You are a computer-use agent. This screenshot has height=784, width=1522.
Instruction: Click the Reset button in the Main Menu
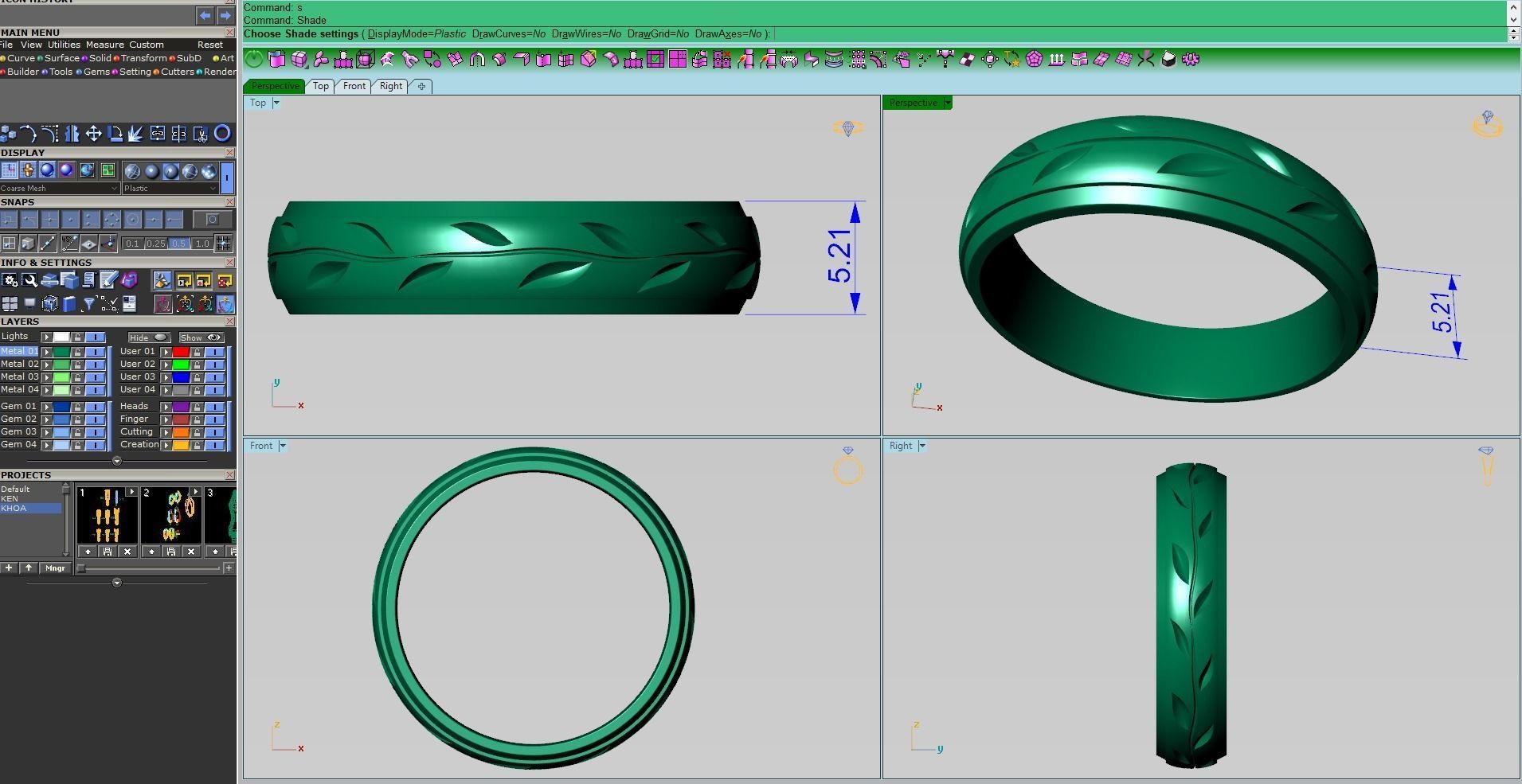tap(209, 45)
